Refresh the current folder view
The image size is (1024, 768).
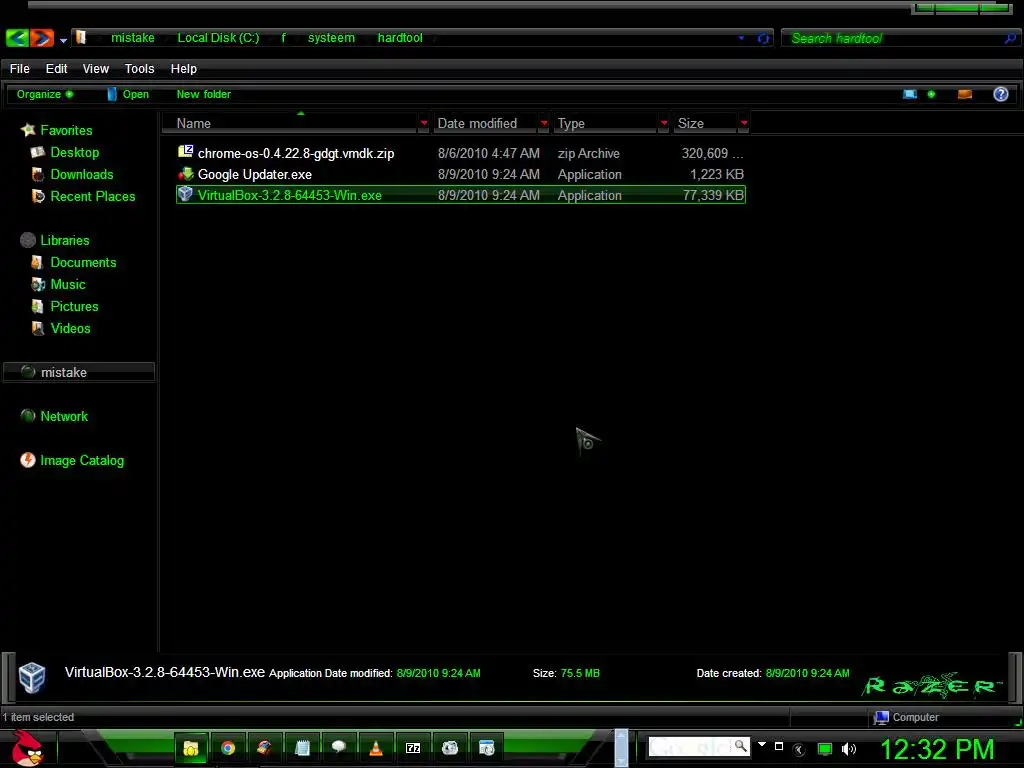763,38
